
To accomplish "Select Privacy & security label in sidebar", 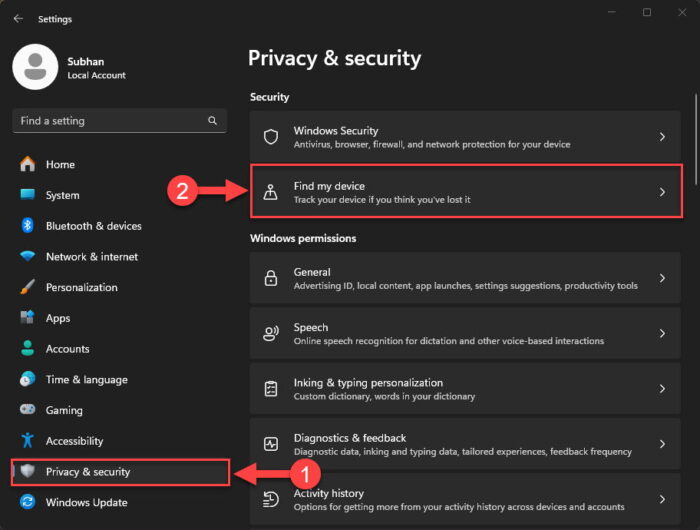I will point(88,472).
